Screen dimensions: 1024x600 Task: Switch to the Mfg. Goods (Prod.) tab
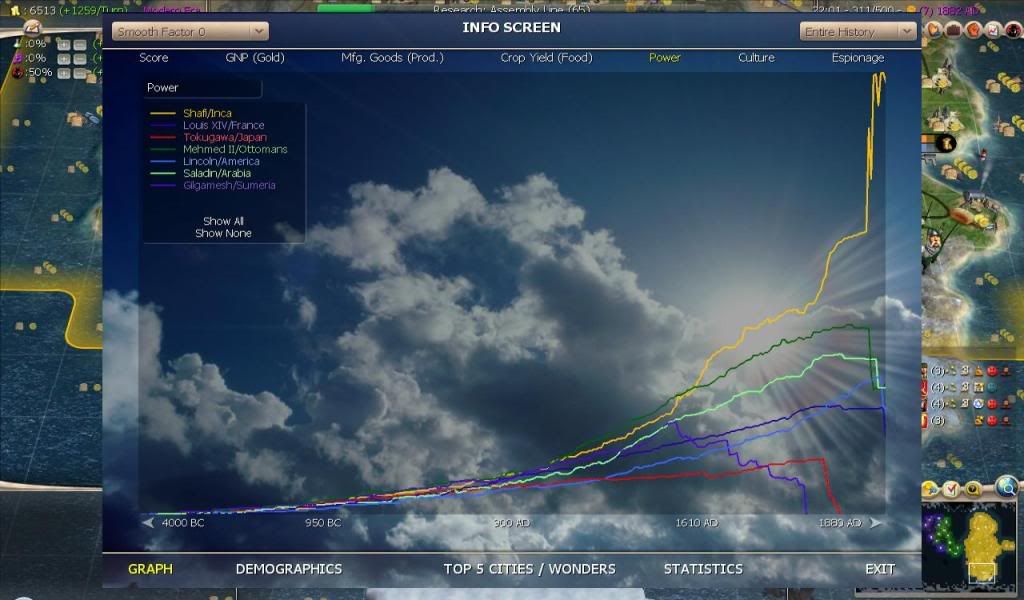click(392, 57)
